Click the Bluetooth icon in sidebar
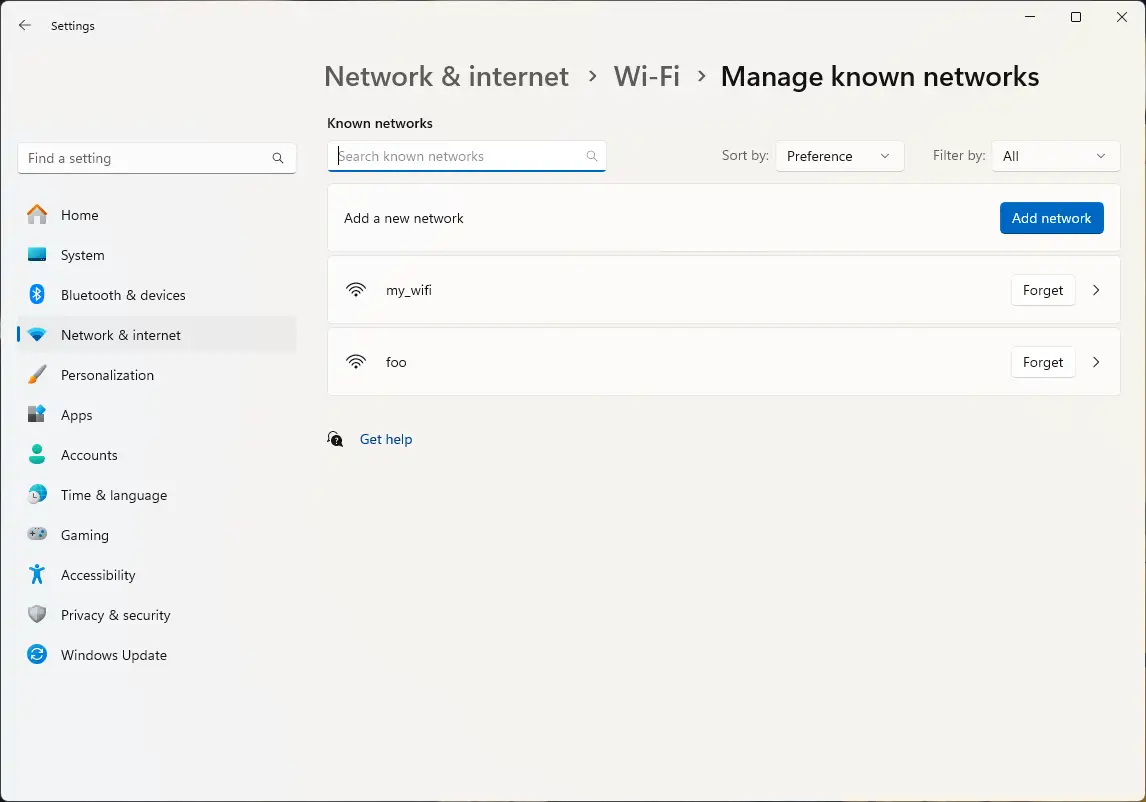 pos(37,294)
